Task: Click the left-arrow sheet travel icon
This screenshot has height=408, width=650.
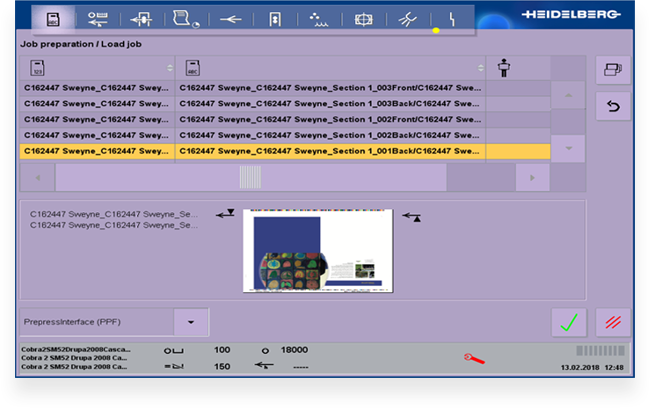Action: tap(230, 19)
